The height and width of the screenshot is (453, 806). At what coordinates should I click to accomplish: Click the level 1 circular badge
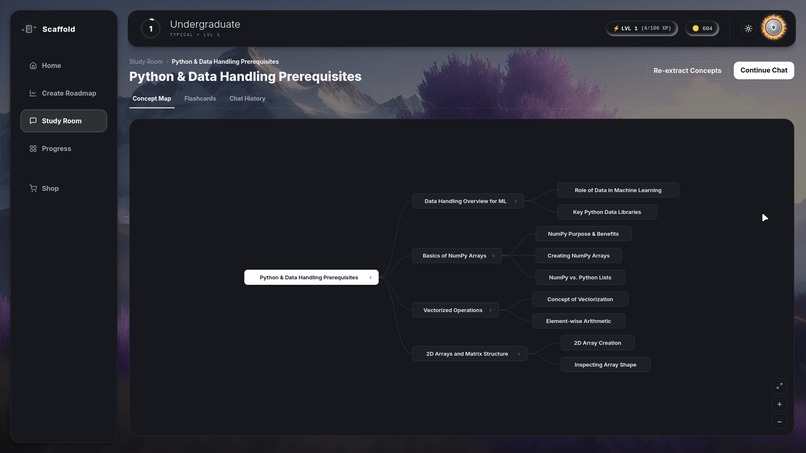151,28
